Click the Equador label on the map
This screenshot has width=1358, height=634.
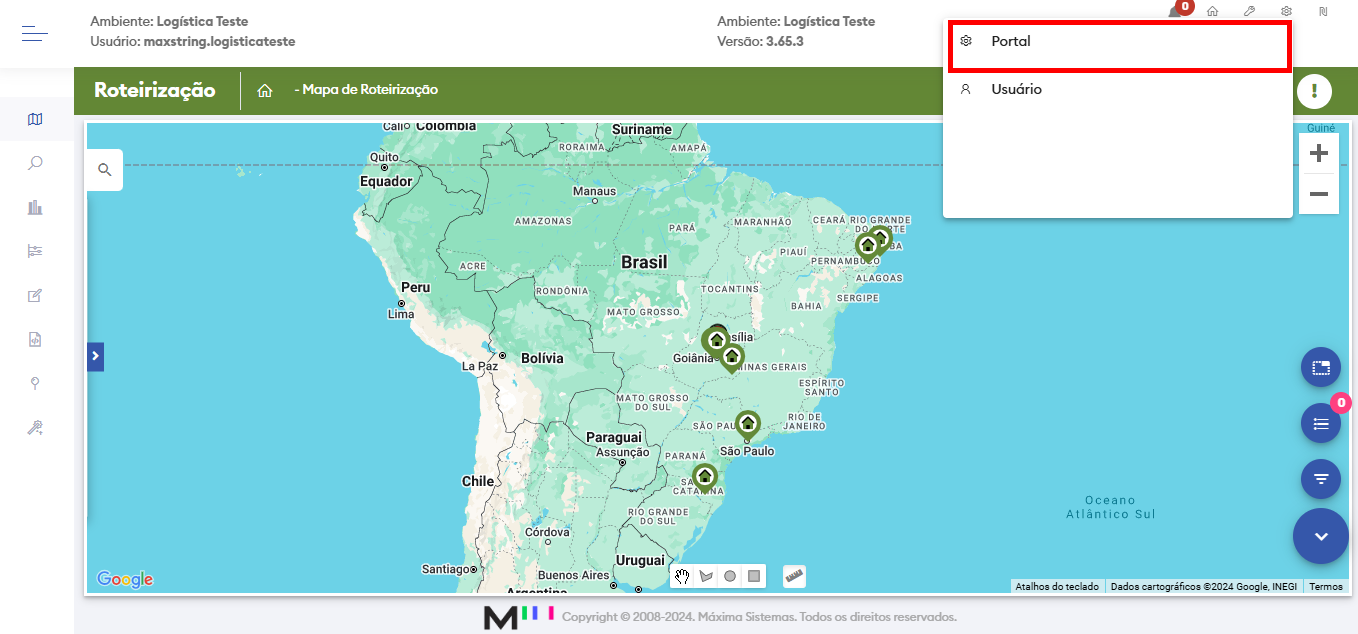point(386,182)
